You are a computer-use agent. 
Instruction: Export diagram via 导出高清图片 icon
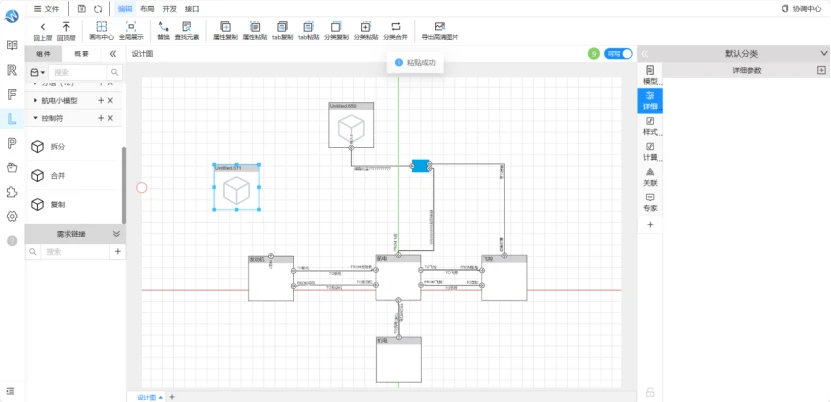click(x=439, y=27)
